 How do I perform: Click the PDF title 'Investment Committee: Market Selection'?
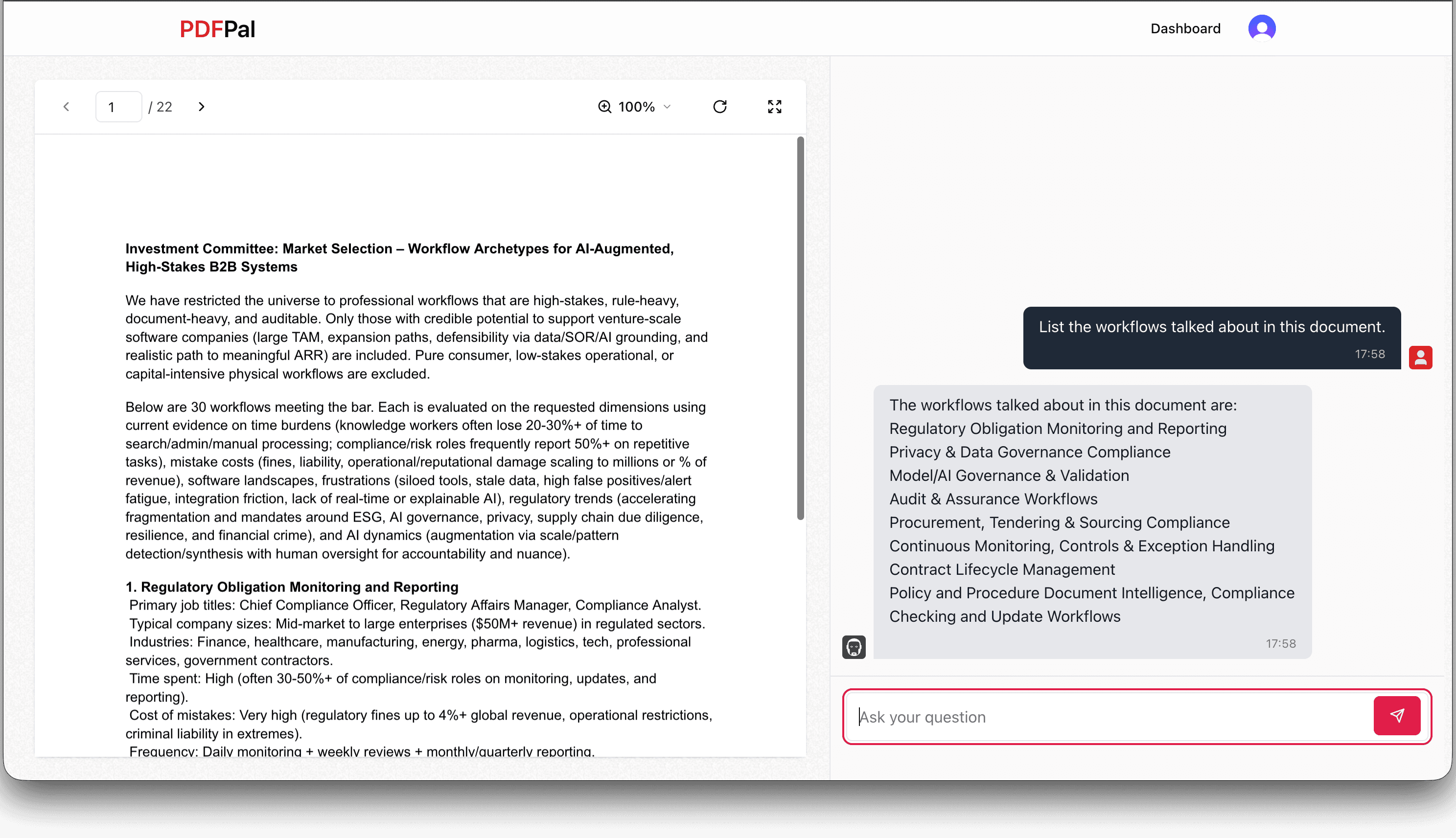tap(399, 257)
